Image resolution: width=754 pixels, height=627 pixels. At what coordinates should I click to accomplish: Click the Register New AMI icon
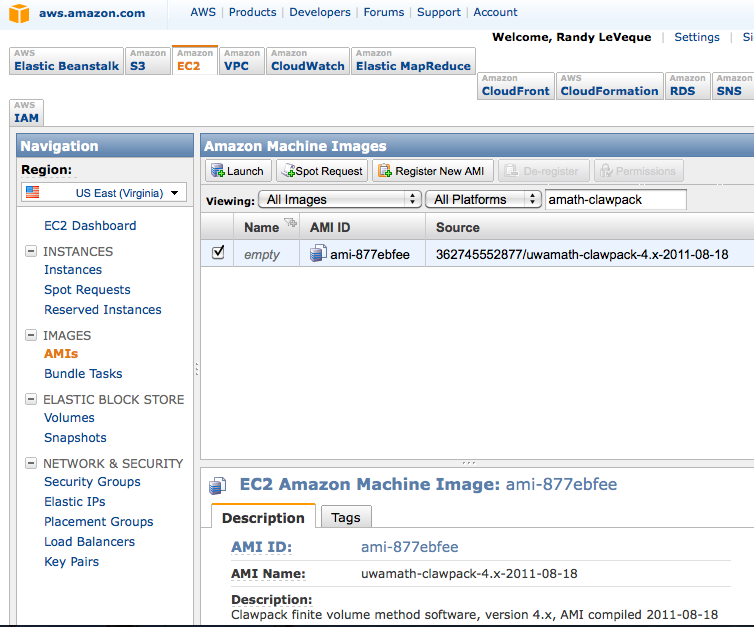point(384,171)
